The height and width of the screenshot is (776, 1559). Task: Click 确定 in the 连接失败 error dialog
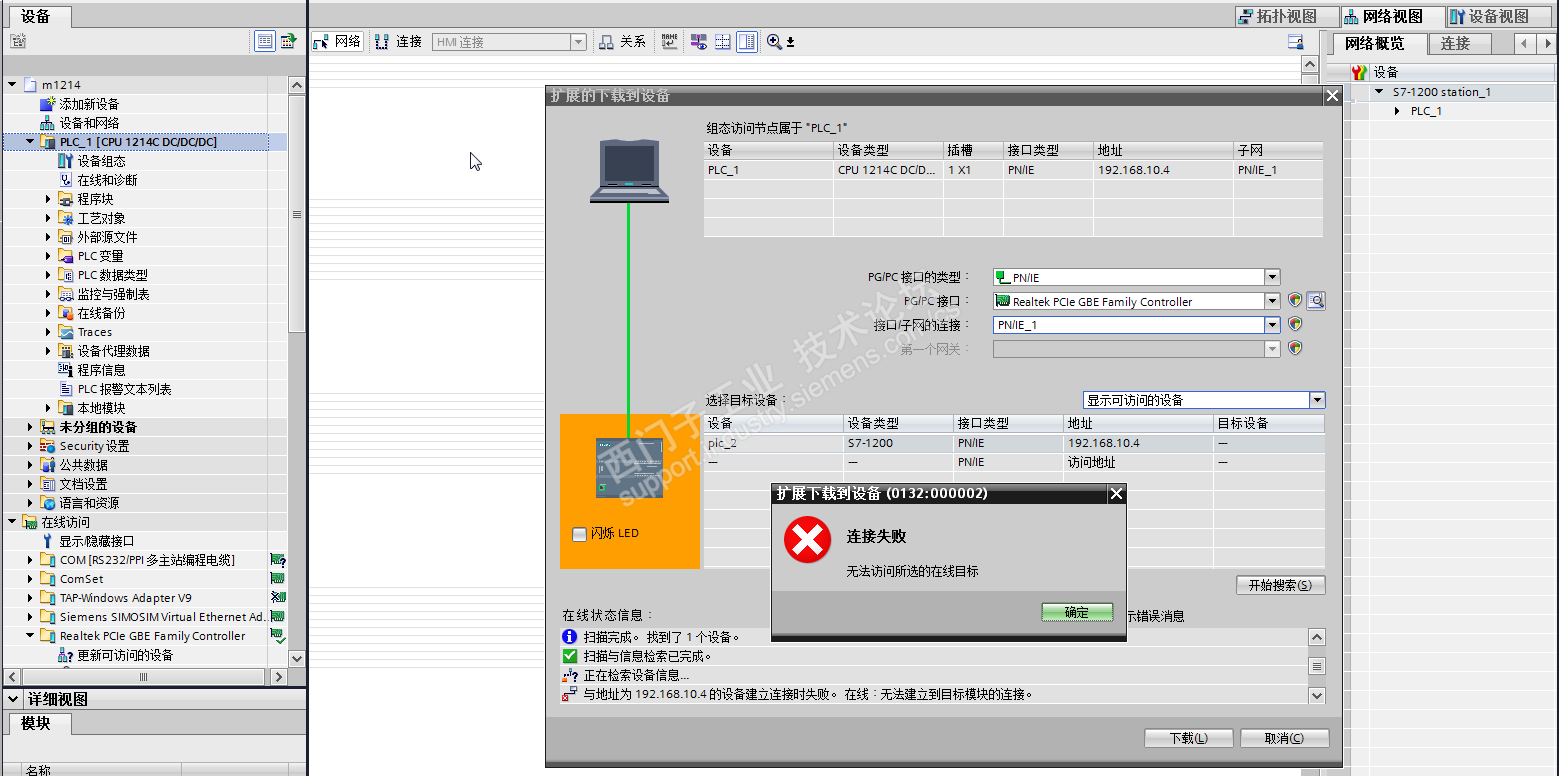[x=1077, y=612]
